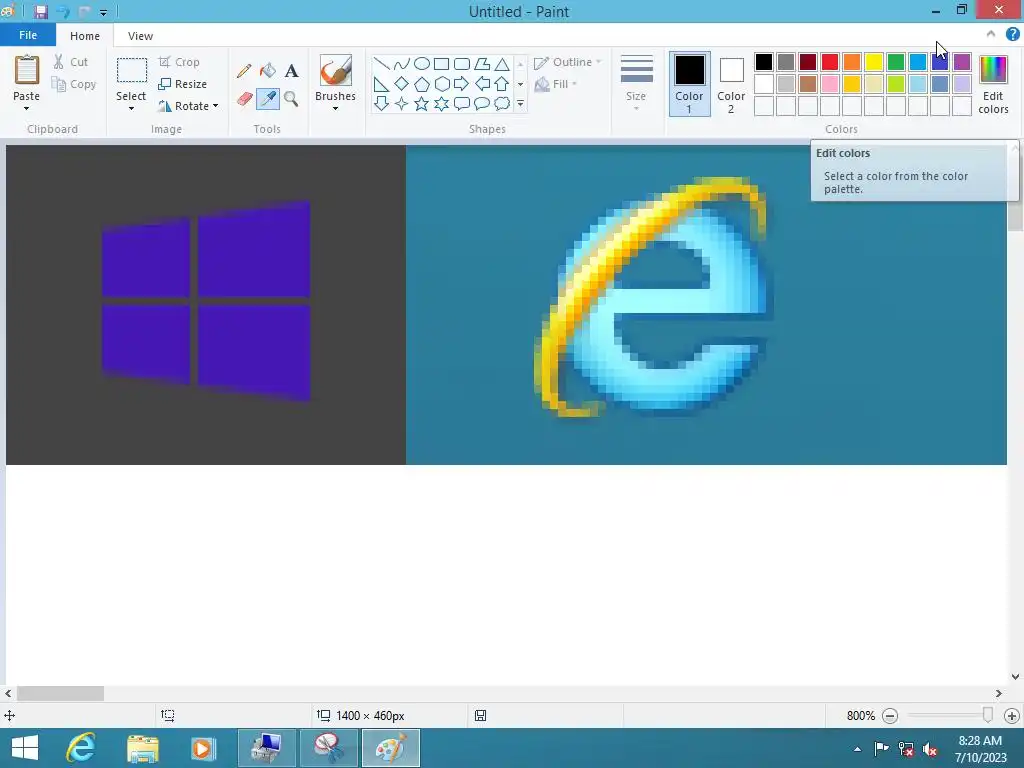Choose the Six-point star shape
The width and height of the screenshot is (1024, 768).
(441, 103)
